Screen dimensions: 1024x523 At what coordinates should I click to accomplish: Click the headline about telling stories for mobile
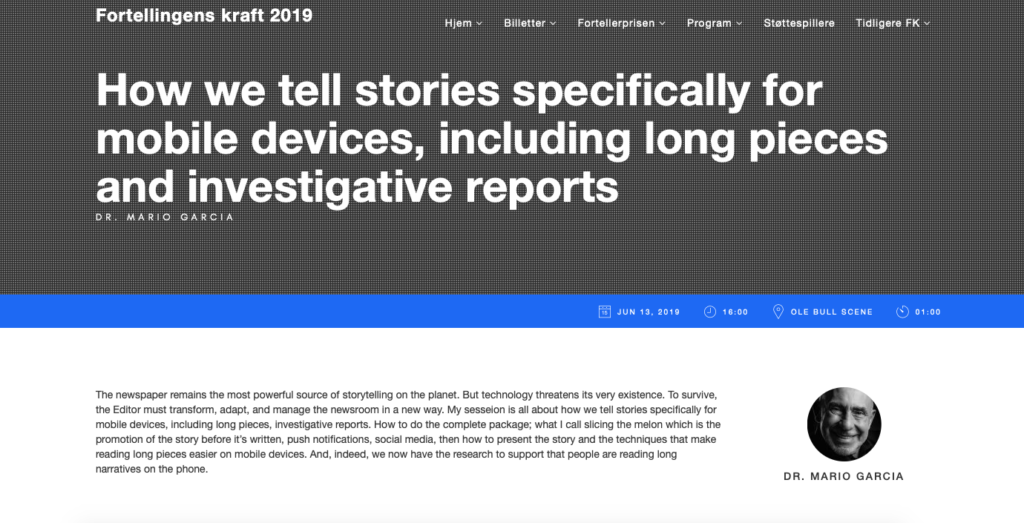coord(492,138)
